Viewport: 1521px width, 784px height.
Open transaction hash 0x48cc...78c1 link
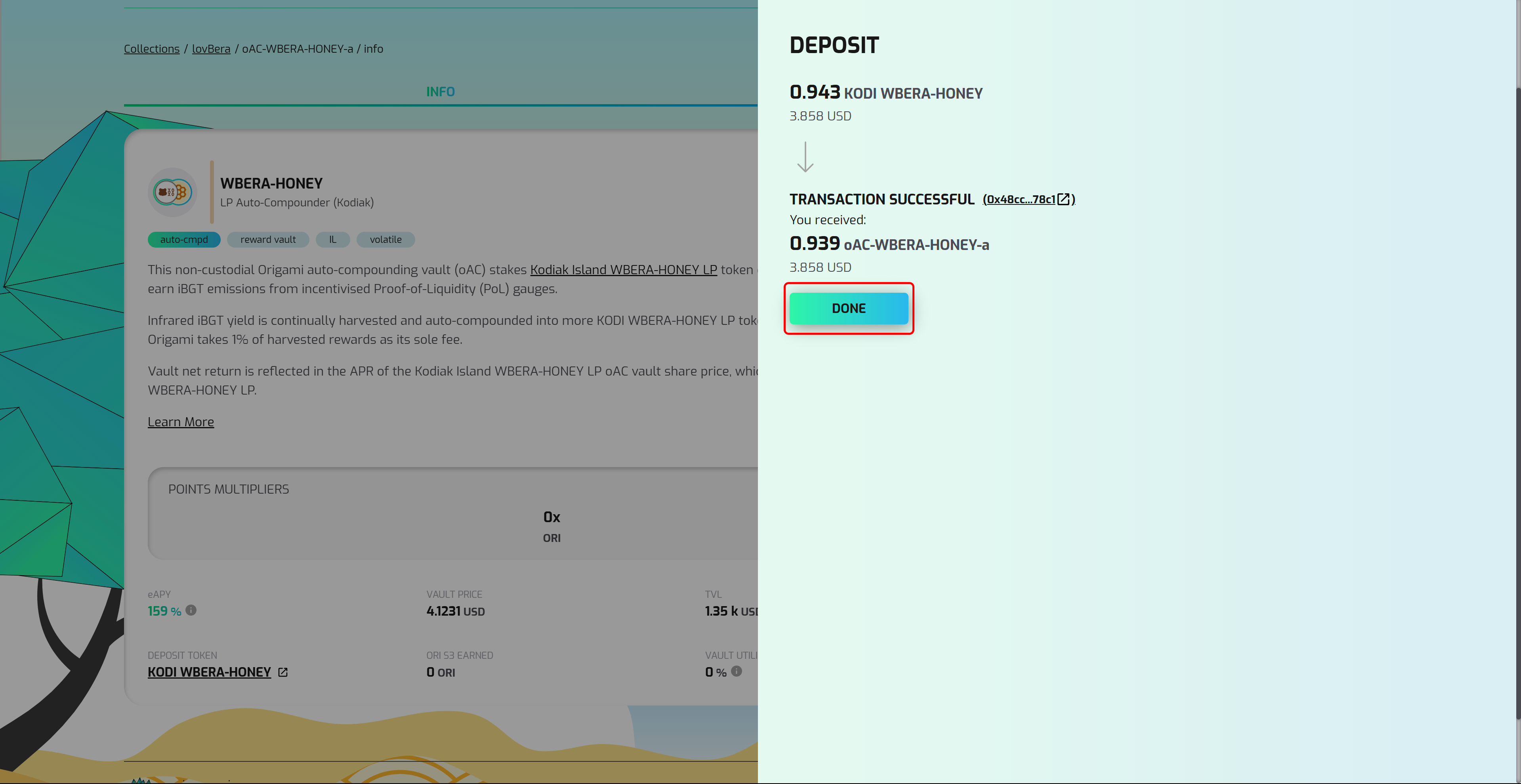(1020, 200)
